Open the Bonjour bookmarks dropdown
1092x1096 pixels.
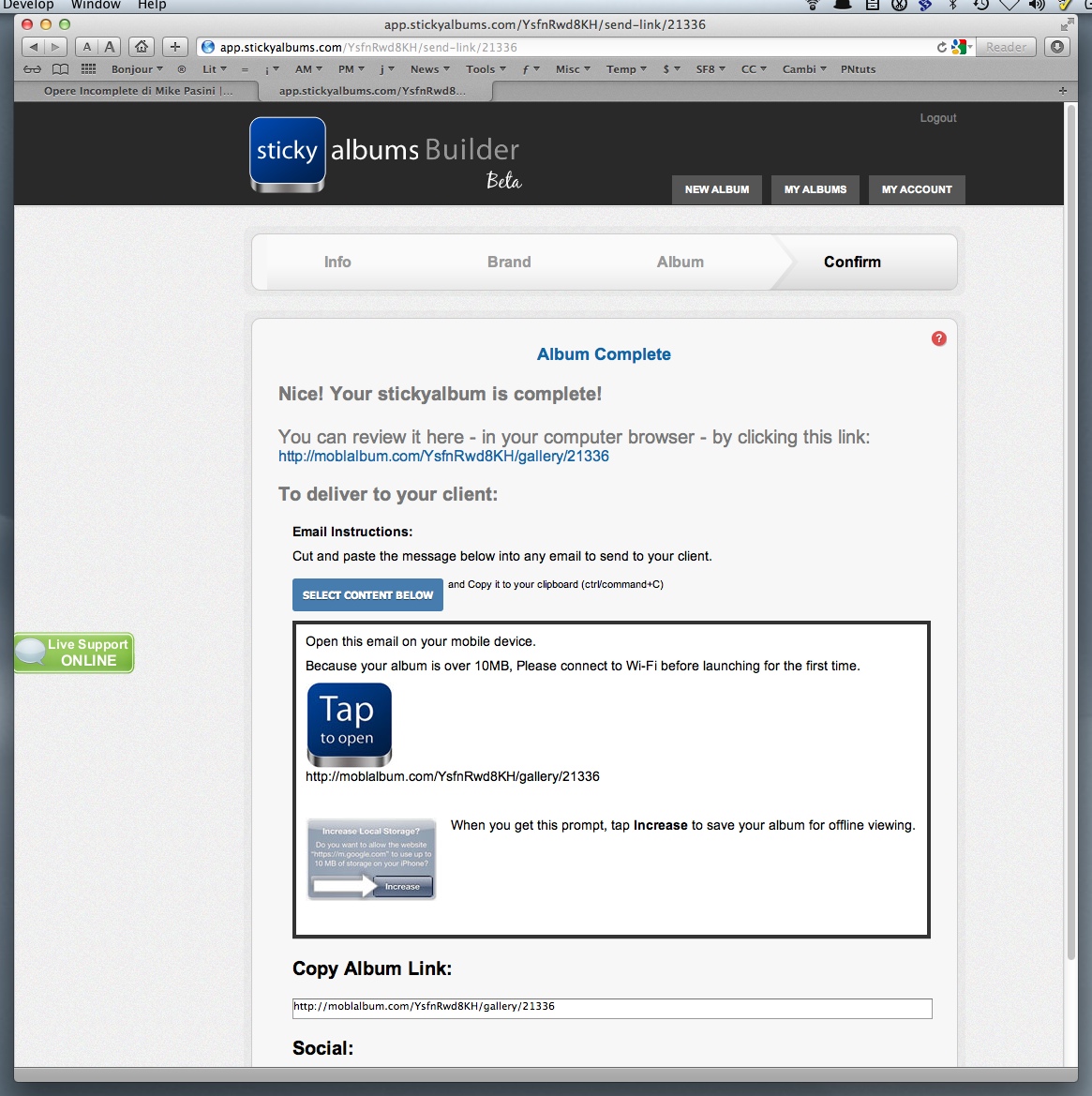coord(137,69)
